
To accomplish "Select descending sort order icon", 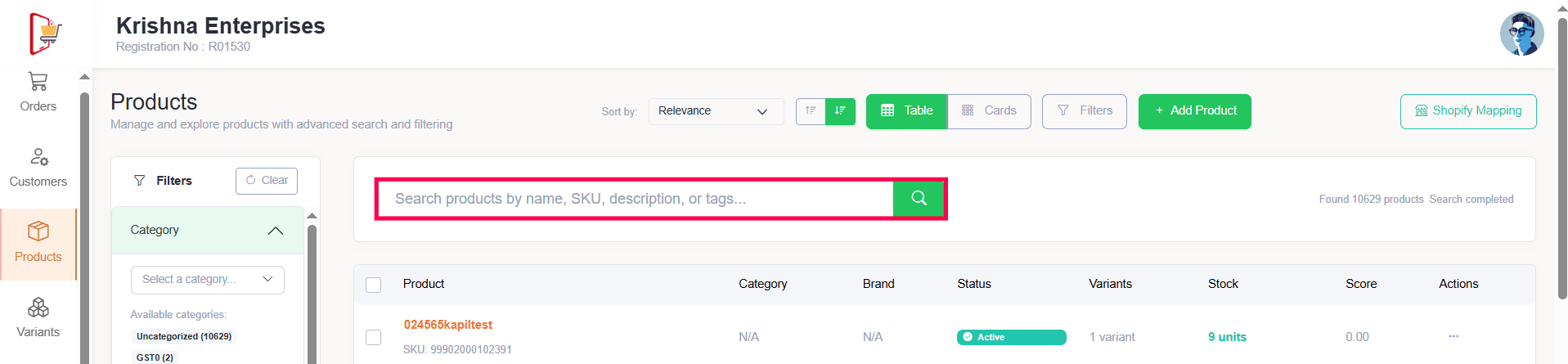I will point(840,111).
